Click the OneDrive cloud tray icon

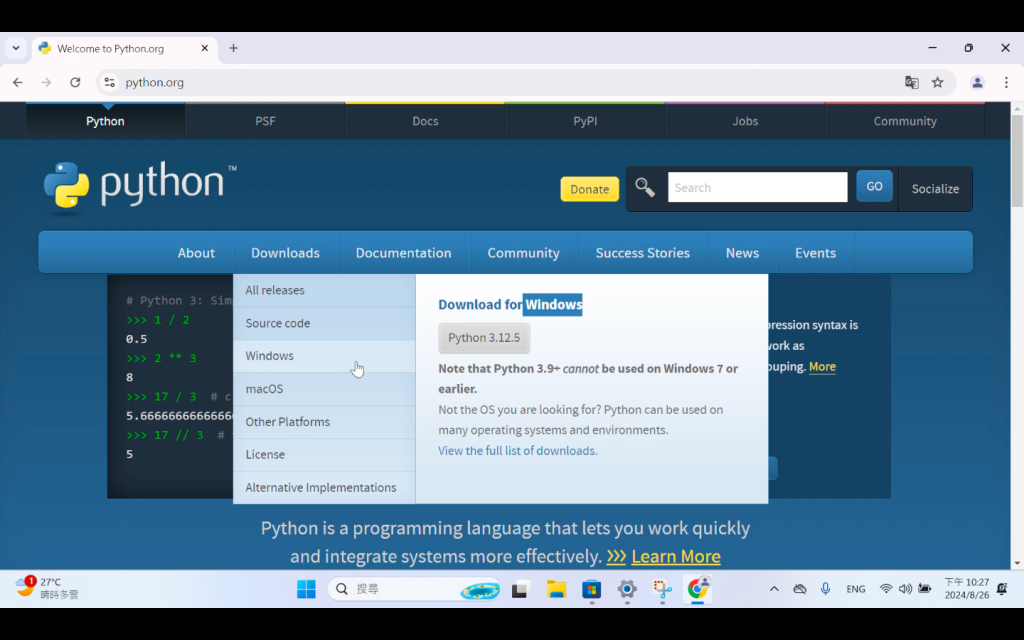pos(799,589)
